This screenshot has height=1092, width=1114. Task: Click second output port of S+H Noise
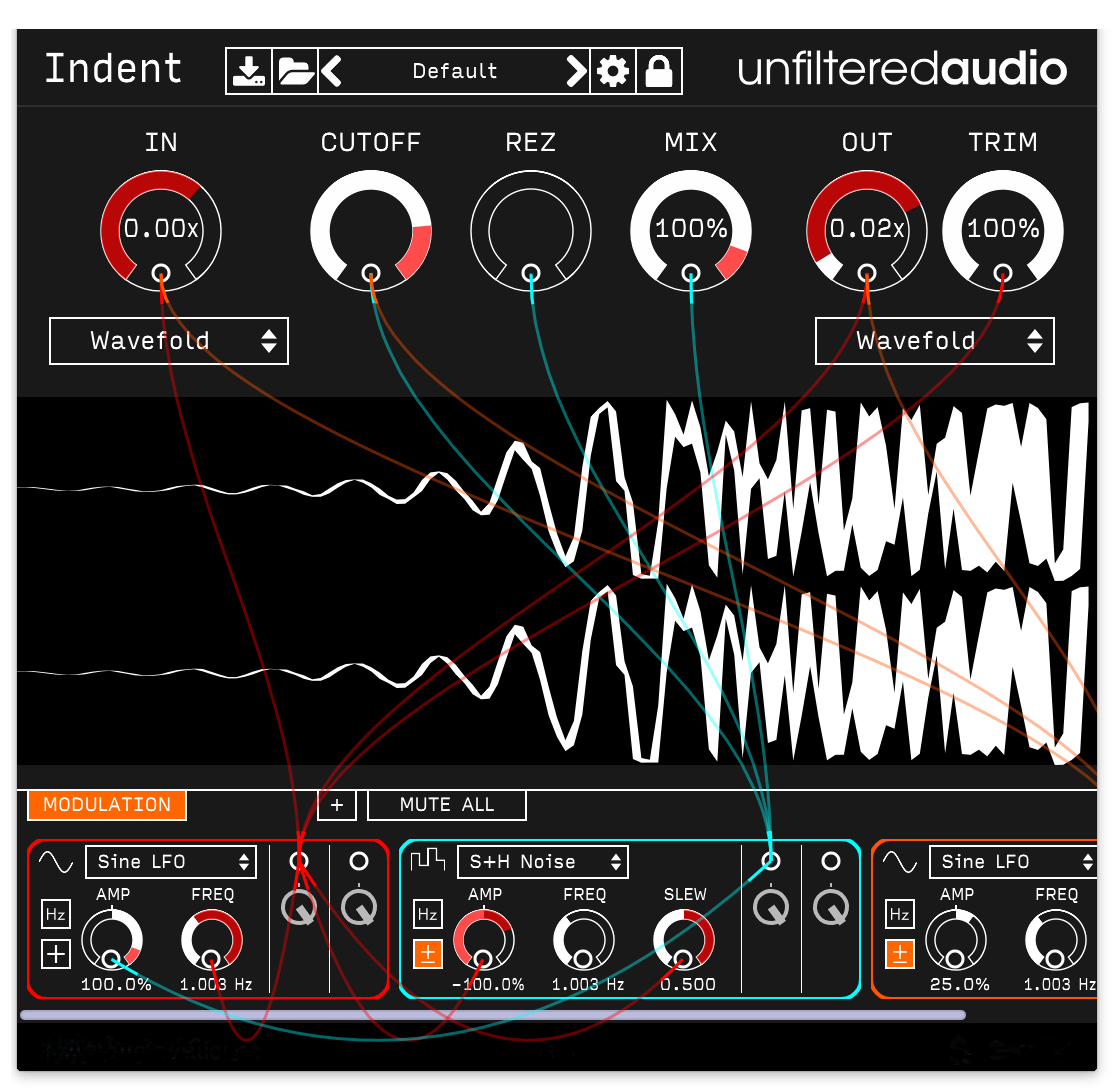tap(831, 861)
